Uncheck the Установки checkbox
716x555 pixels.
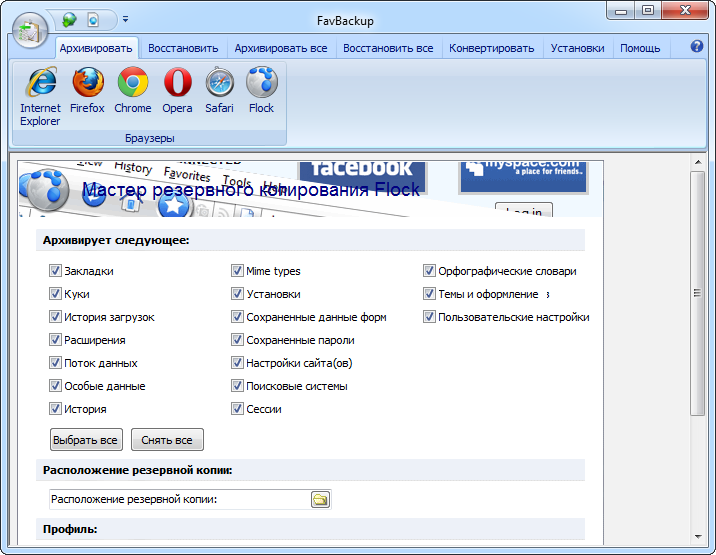(x=237, y=293)
